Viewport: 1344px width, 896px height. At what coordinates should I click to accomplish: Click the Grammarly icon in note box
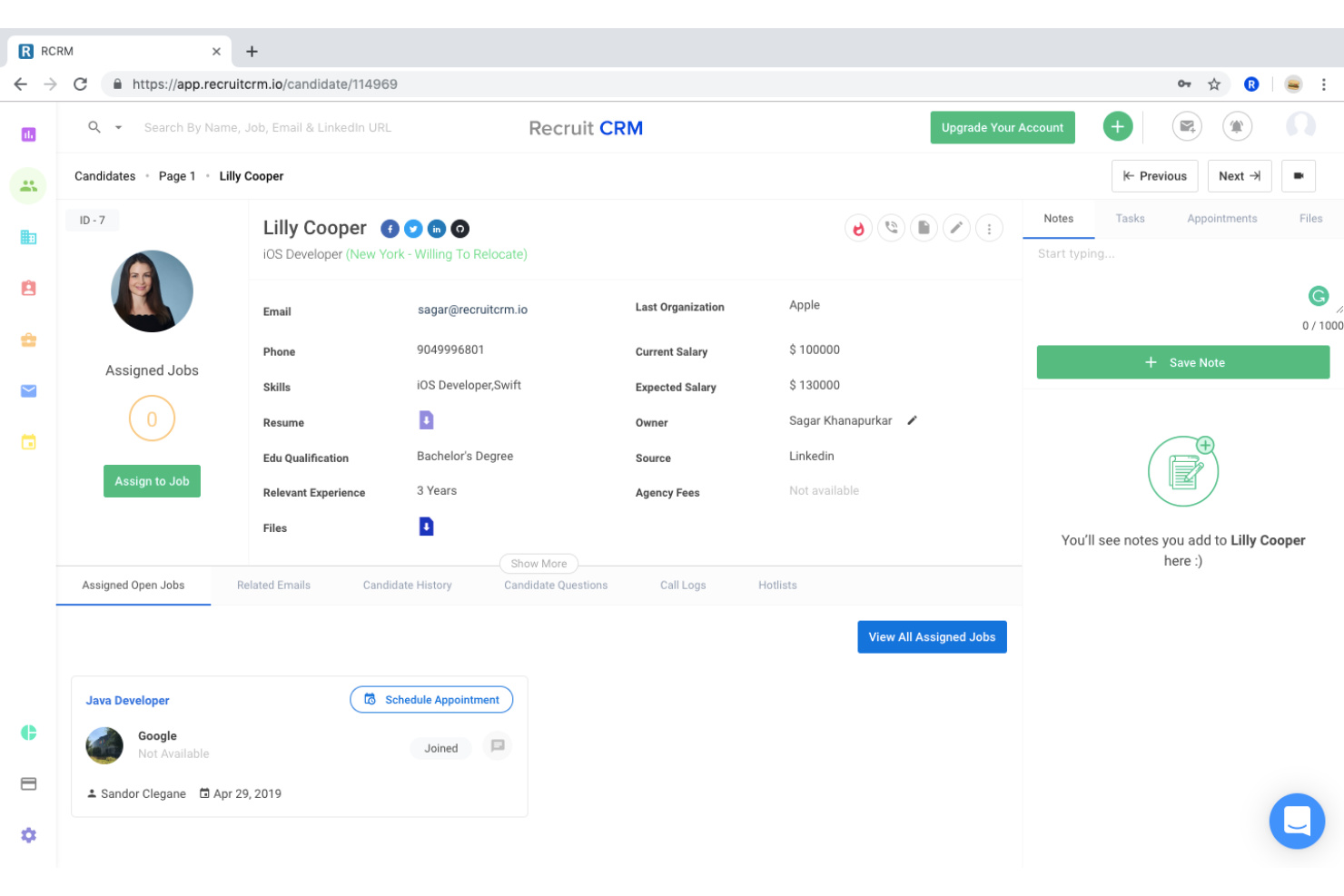coord(1319,296)
